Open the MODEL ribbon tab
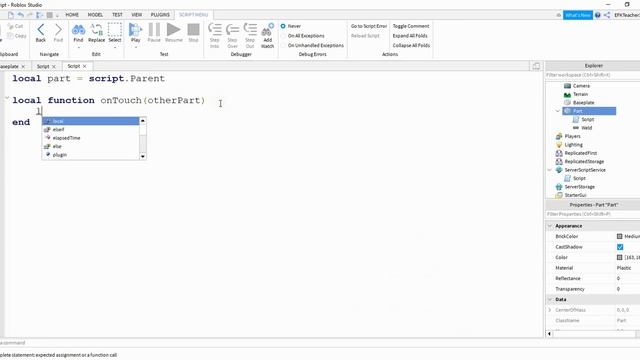640x360 pixels. coord(95,15)
